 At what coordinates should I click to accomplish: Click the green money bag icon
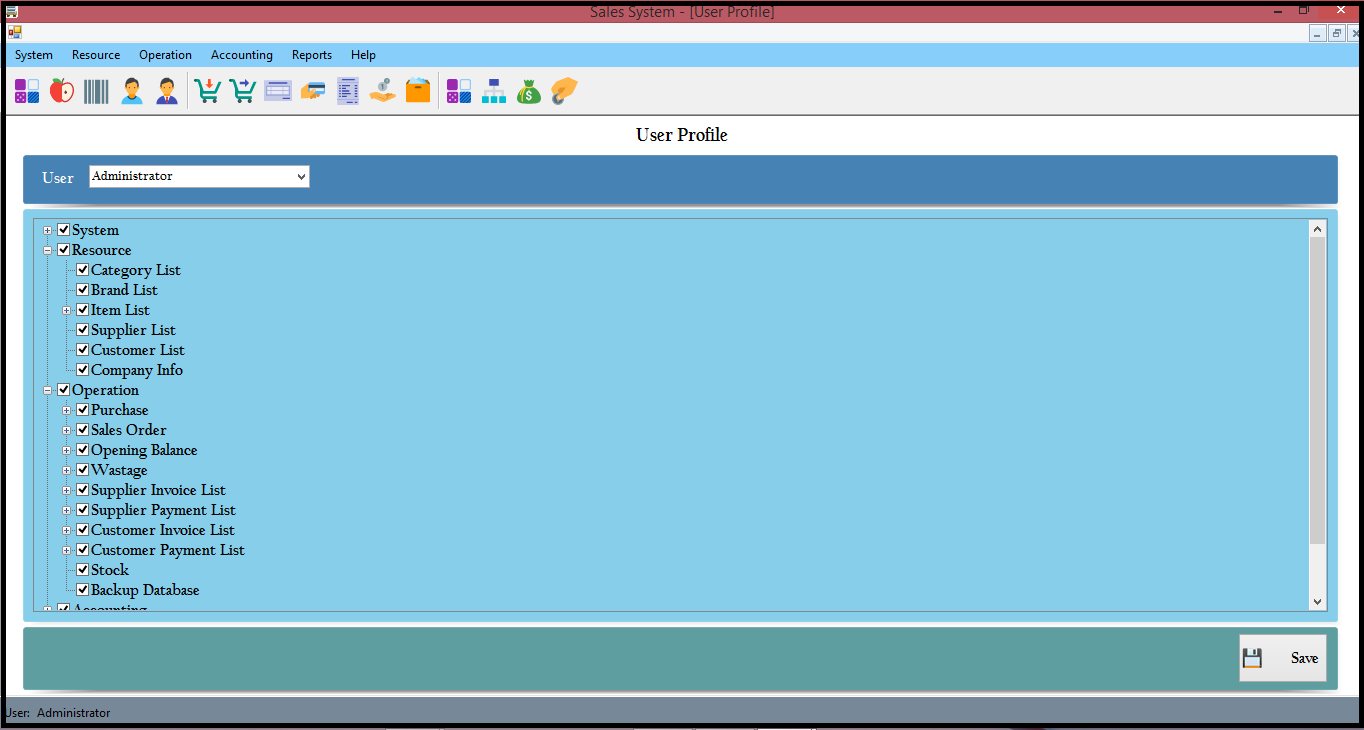pyautogui.click(x=529, y=92)
